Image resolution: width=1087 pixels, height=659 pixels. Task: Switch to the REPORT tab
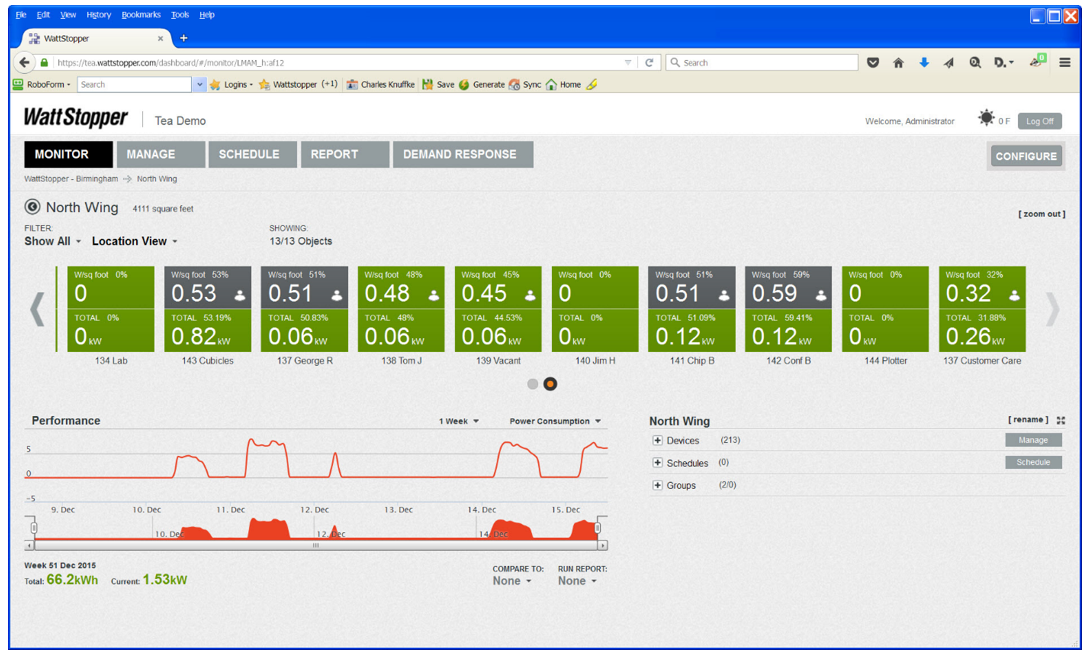[x=345, y=155]
